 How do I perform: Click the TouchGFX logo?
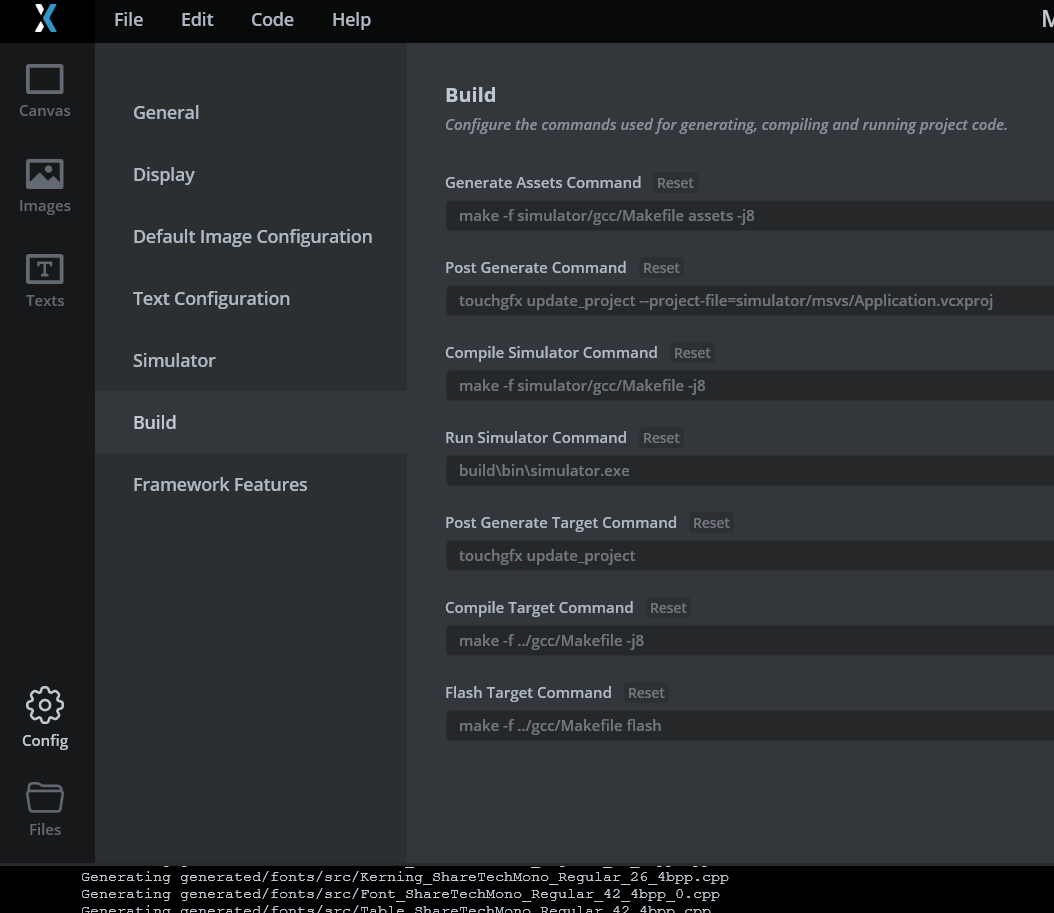pos(44,20)
